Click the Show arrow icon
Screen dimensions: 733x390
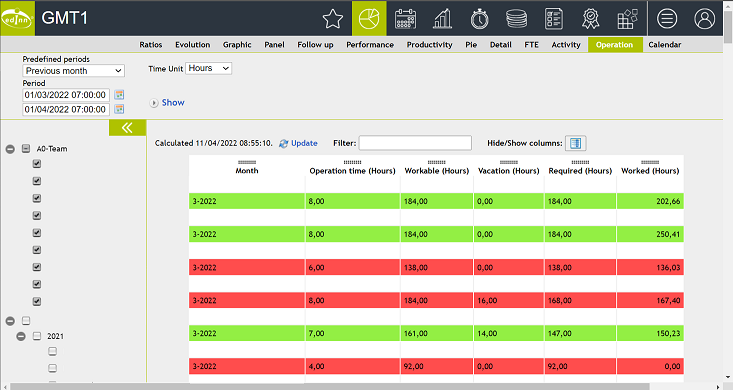click(154, 103)
